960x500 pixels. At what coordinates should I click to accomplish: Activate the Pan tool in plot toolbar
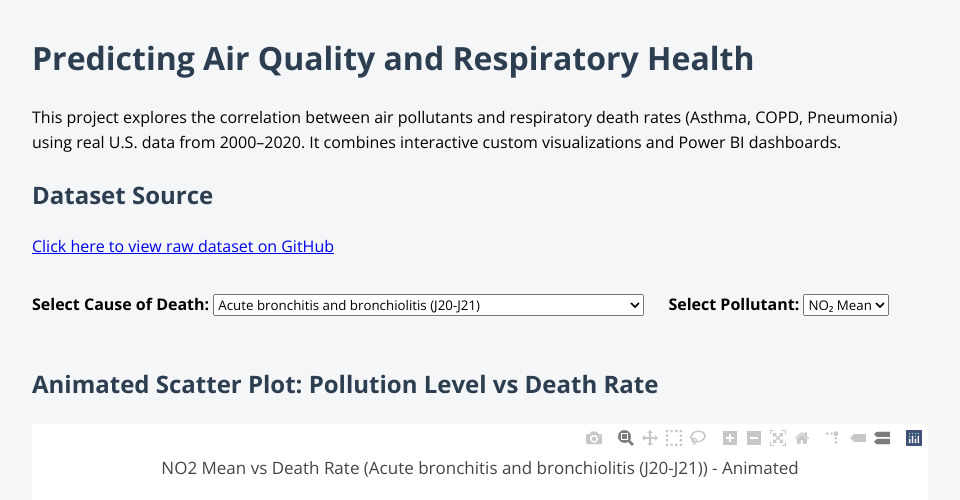[x=649, y=438]
